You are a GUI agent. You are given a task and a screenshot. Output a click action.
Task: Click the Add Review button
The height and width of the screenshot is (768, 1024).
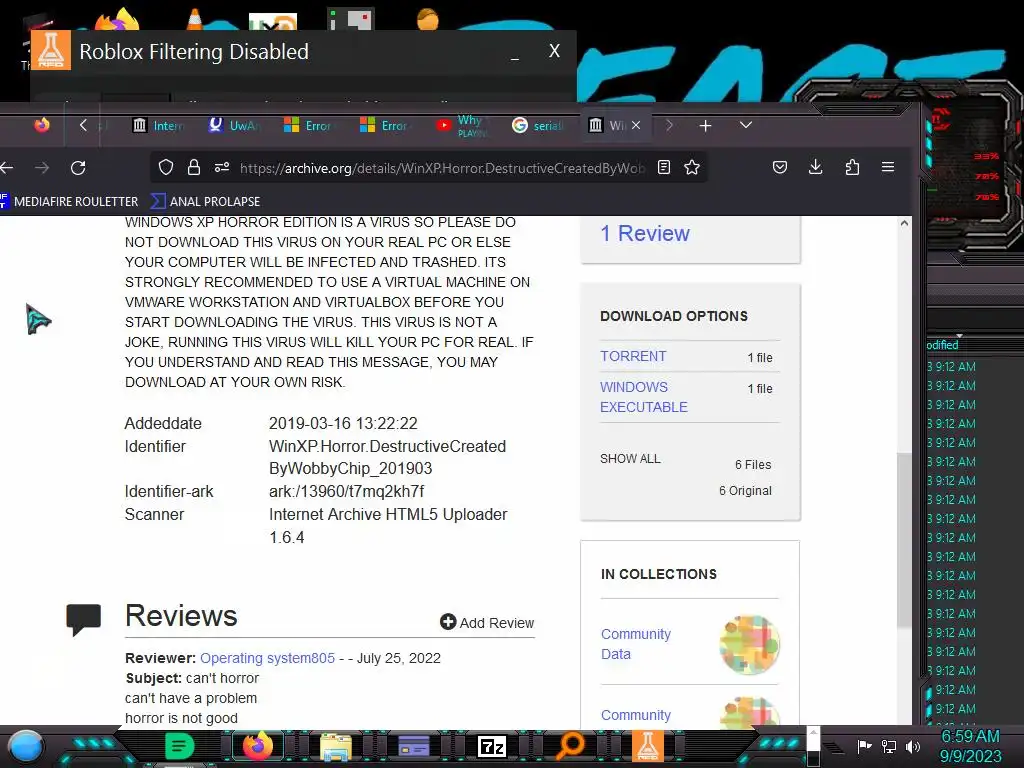[487, 622]
